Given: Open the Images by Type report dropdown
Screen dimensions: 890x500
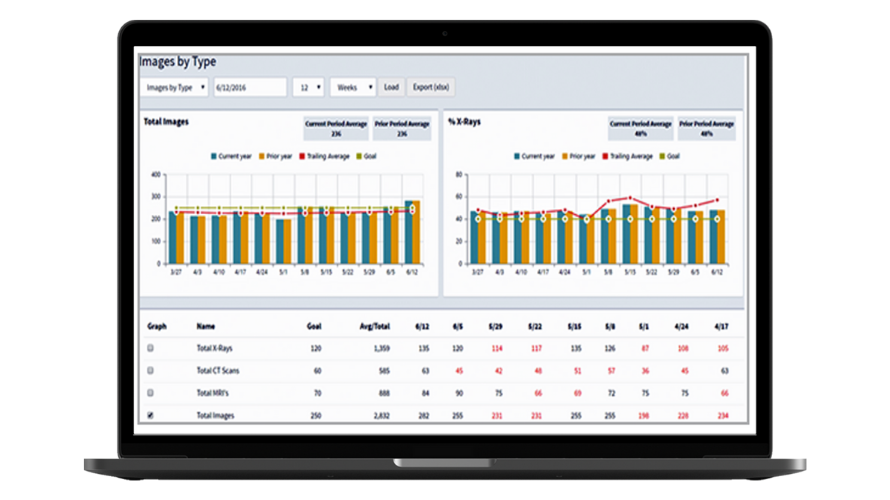Looking at the screenshot, I should (175, 88).
